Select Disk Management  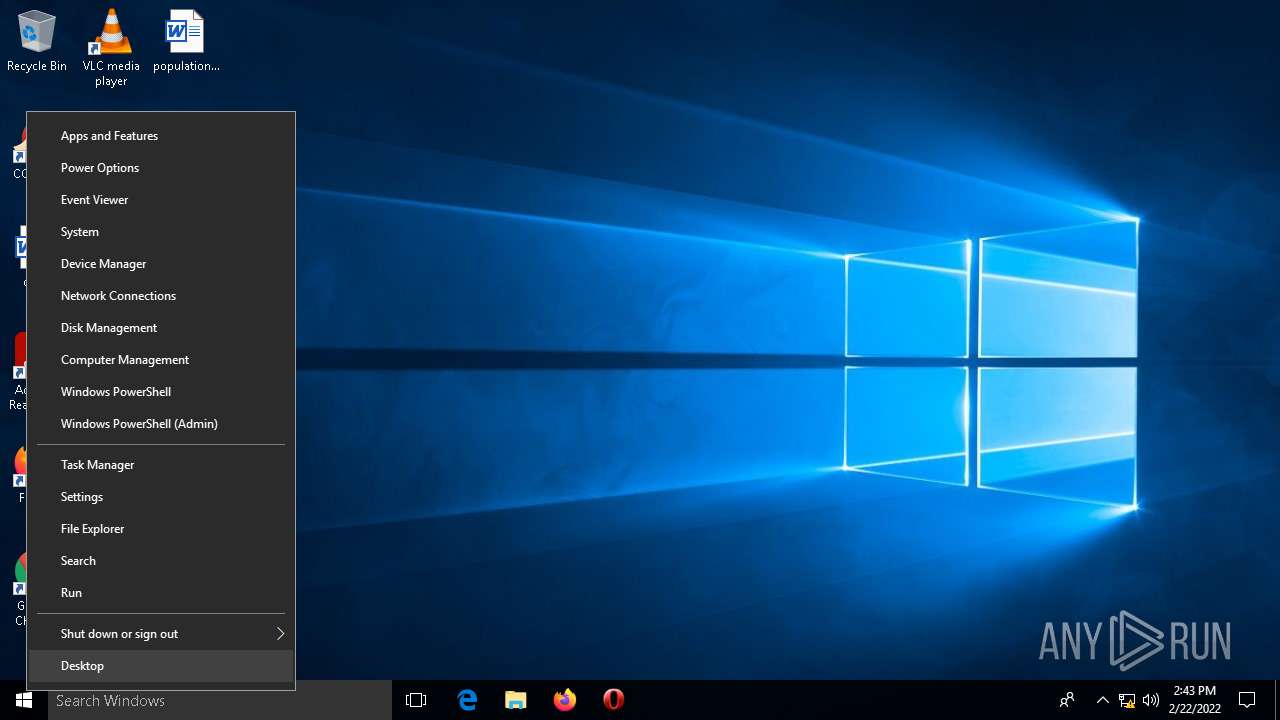pyautogui.click(x=161, y=328)
